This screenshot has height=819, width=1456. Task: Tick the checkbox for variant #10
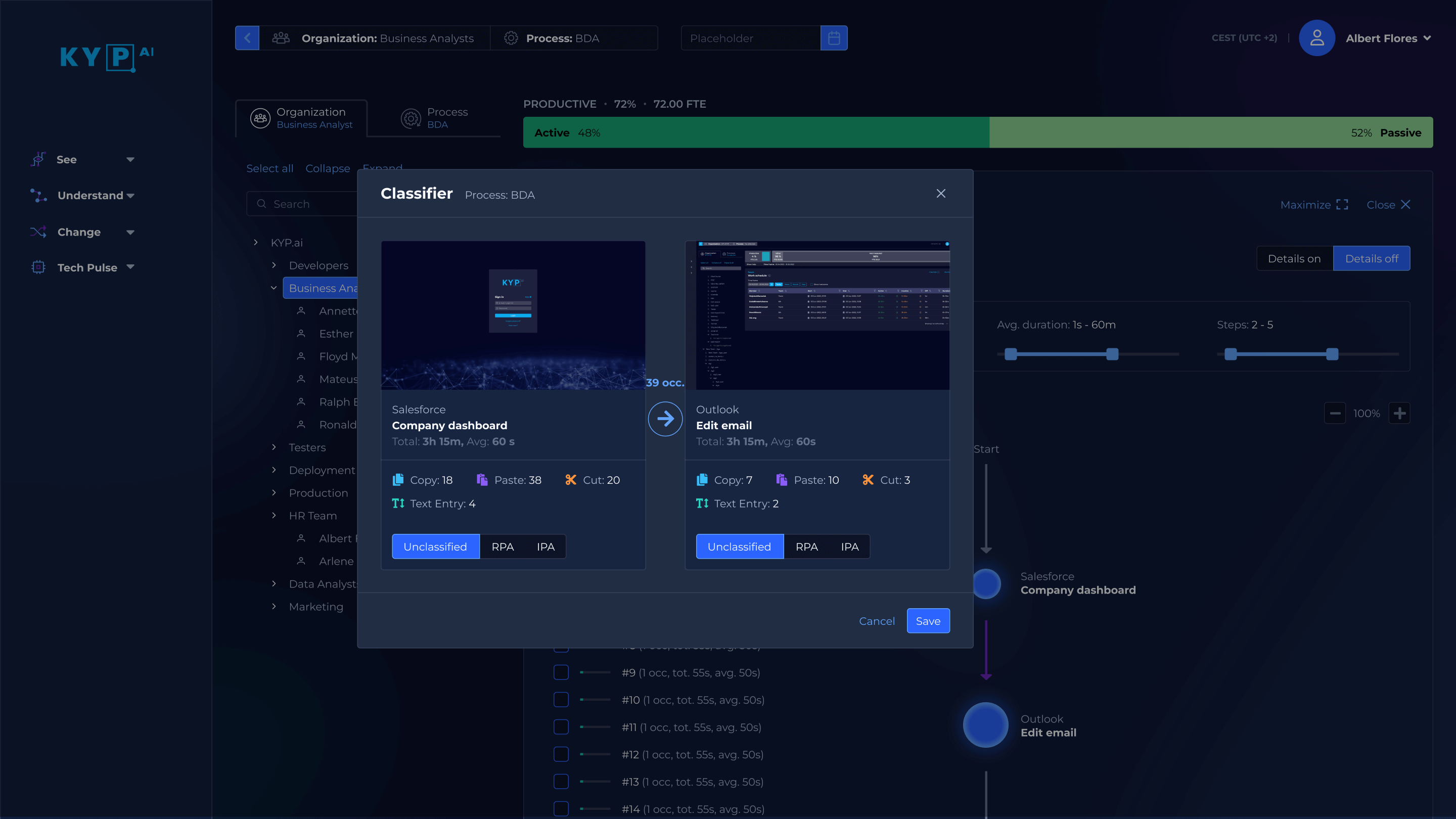(561, 700)
